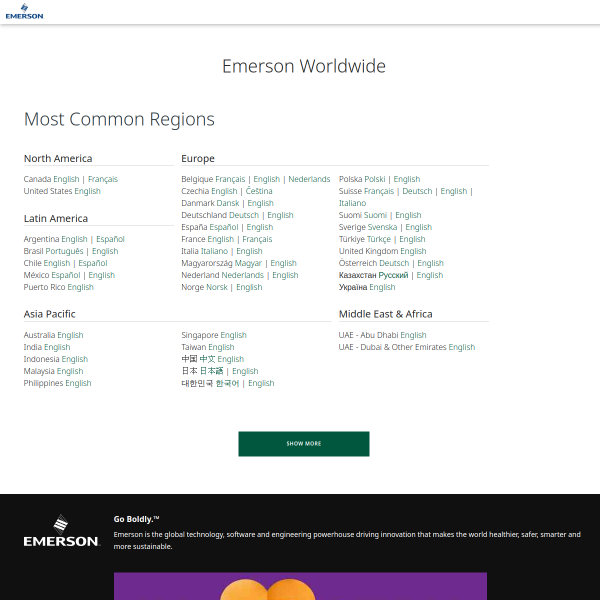
Task: Select Taiwan English link
Action: click(x=221, y=347)
